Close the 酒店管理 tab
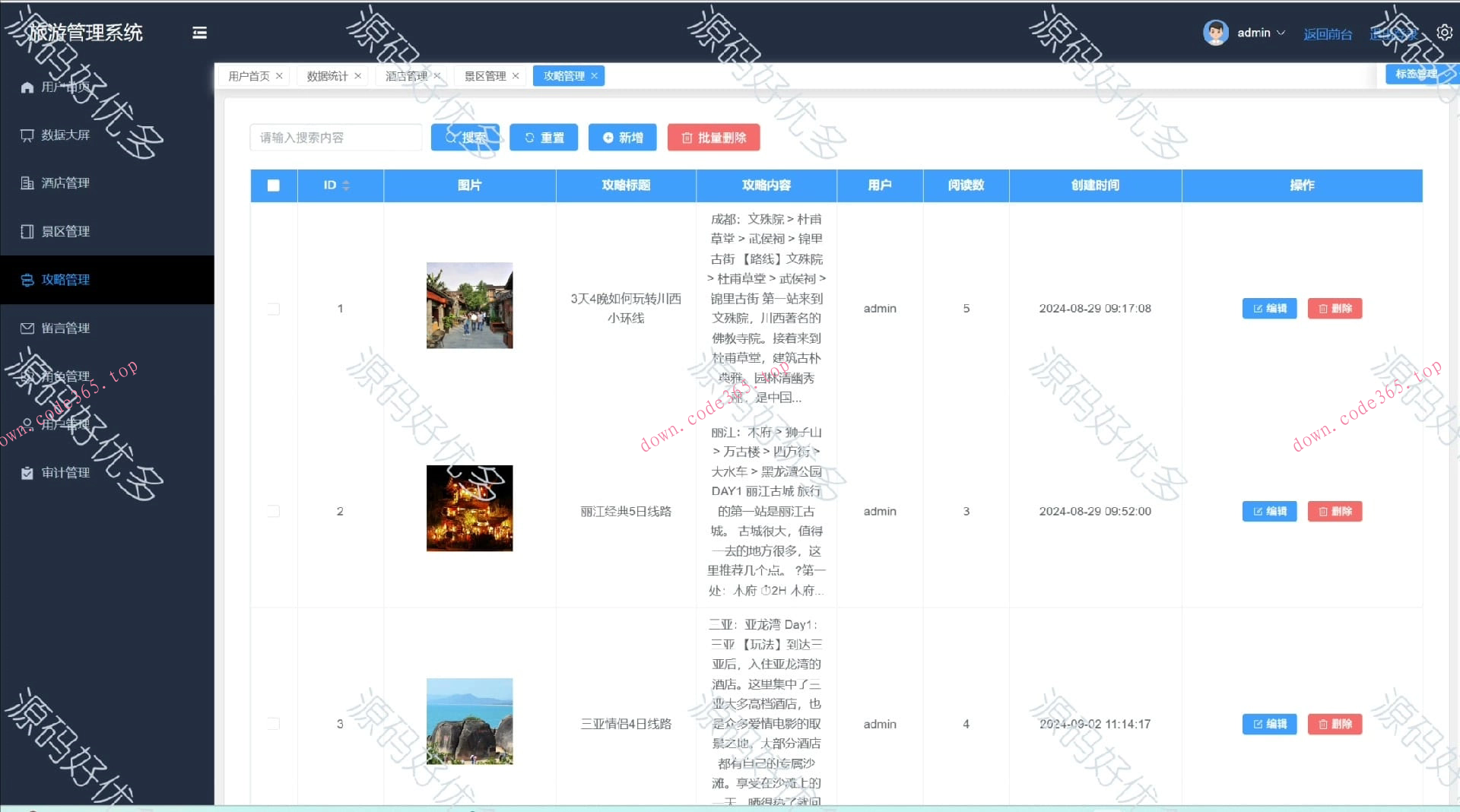The height and width of the screenshot is (812, 1460). click(x=437, y=75)
